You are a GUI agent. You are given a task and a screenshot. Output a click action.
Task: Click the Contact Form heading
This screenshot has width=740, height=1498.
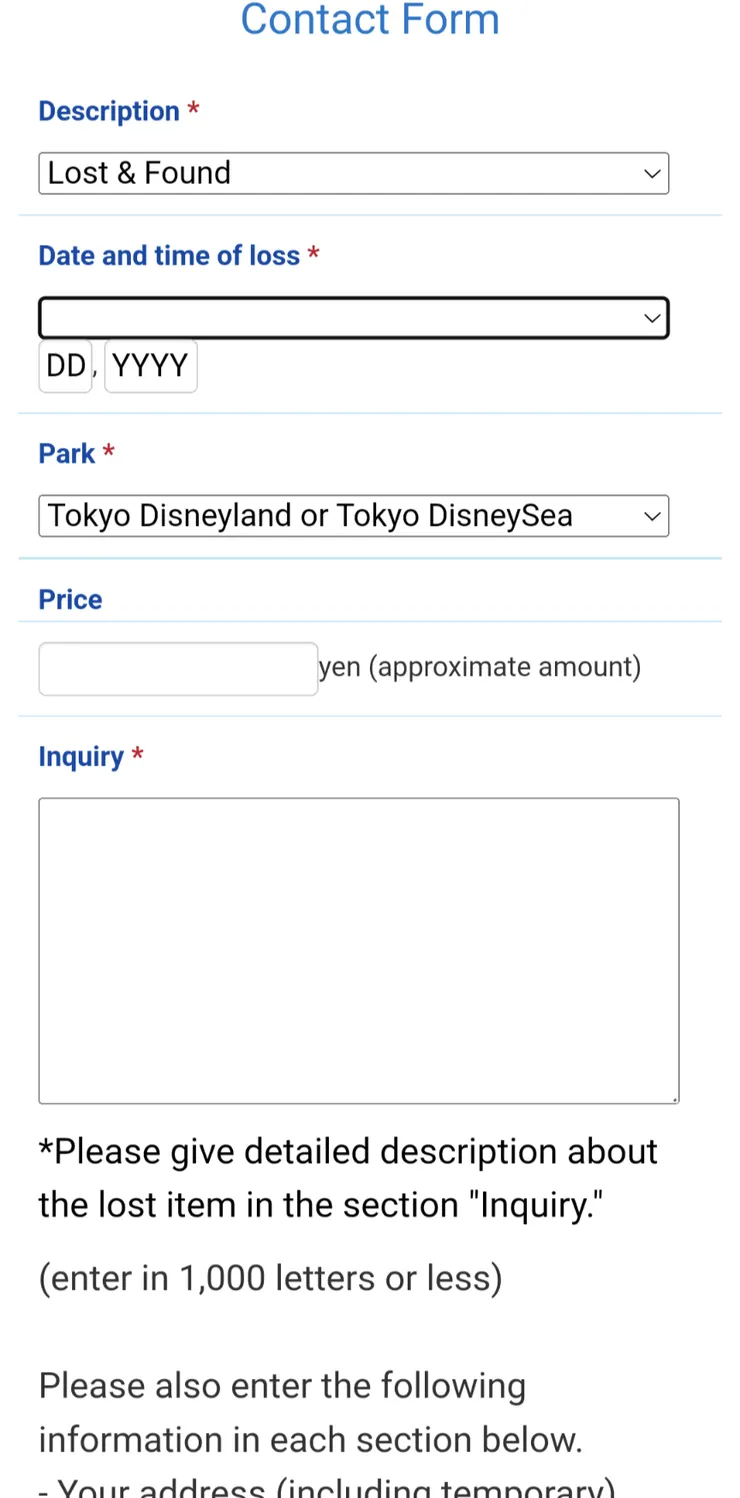click(x=370, y=20)
